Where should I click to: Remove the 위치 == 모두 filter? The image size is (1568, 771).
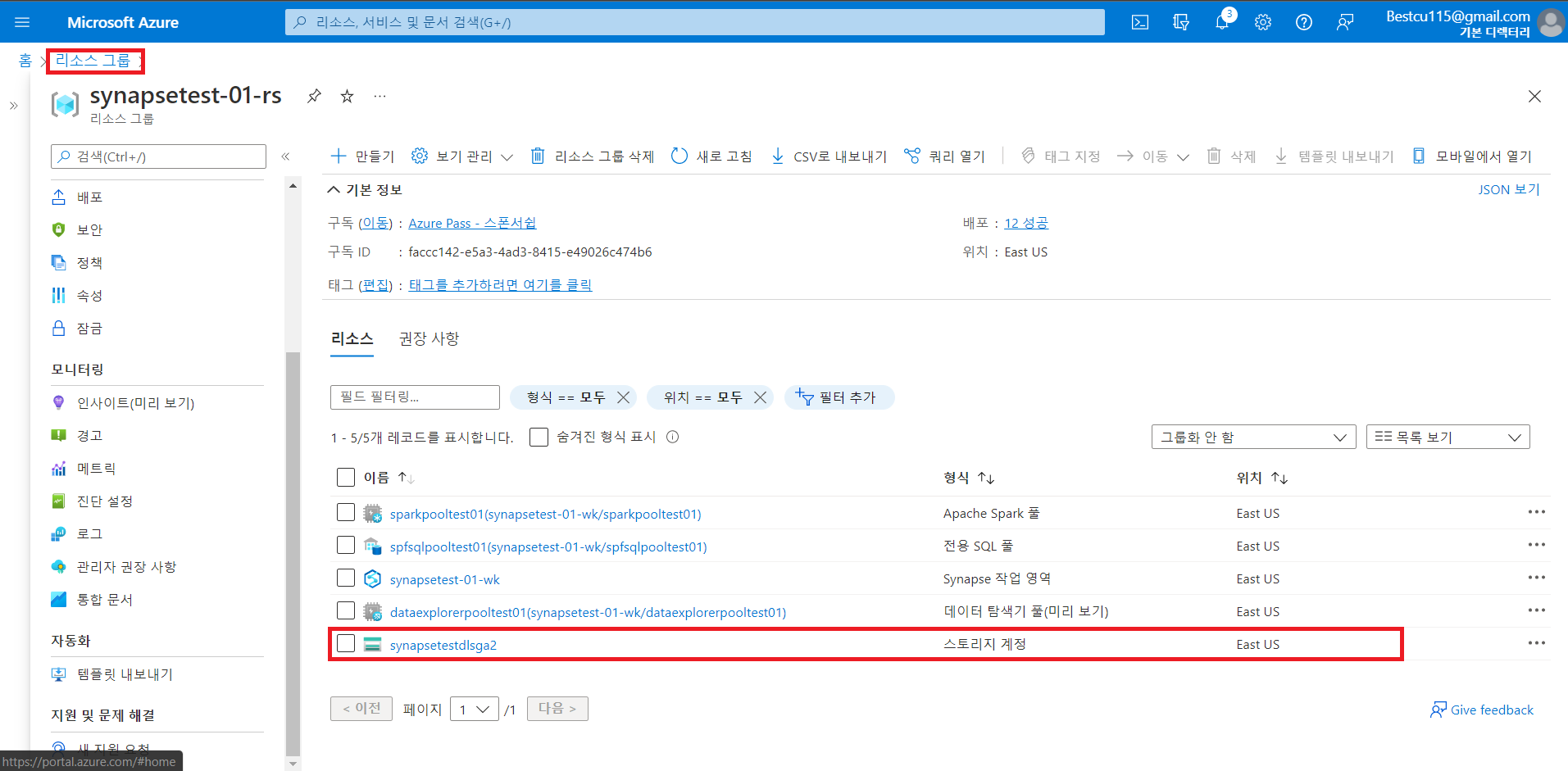coord(761,397)
